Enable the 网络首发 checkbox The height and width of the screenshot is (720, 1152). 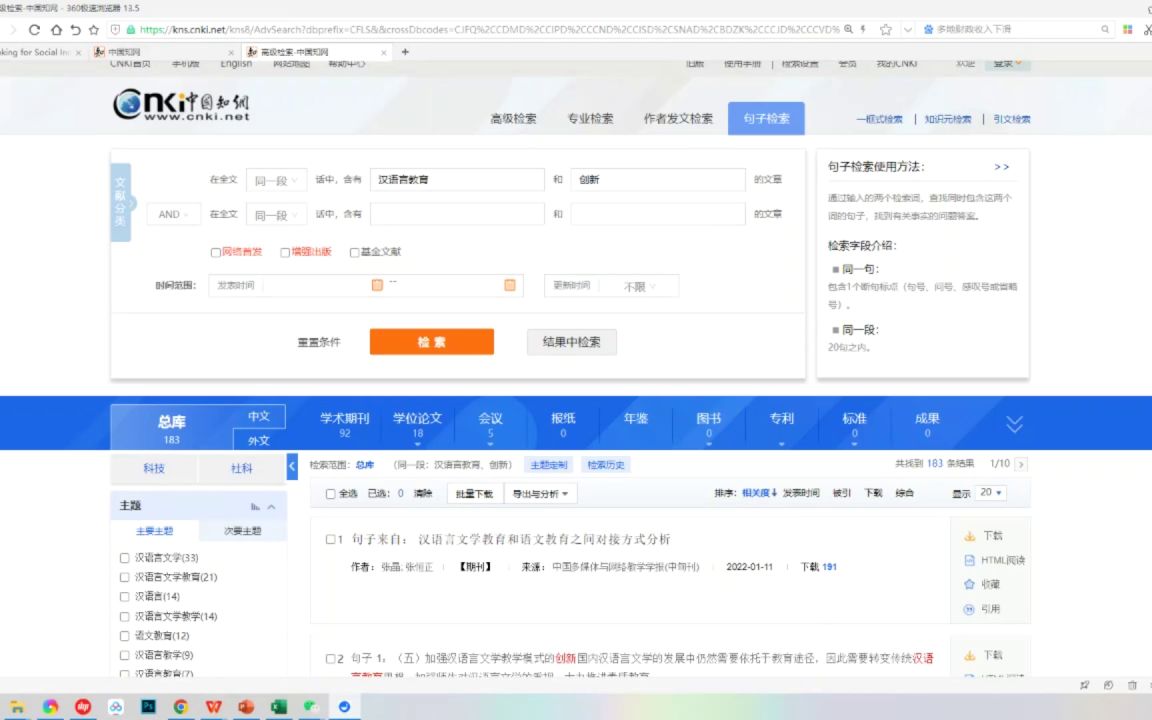click(216, 251)
